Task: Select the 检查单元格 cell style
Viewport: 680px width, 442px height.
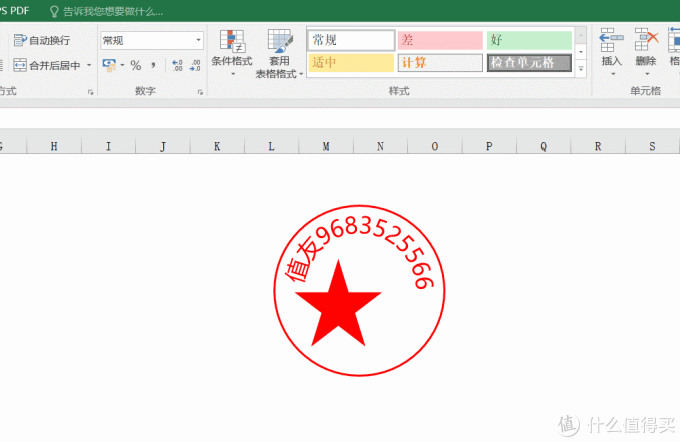Action: tap(529, 62)
